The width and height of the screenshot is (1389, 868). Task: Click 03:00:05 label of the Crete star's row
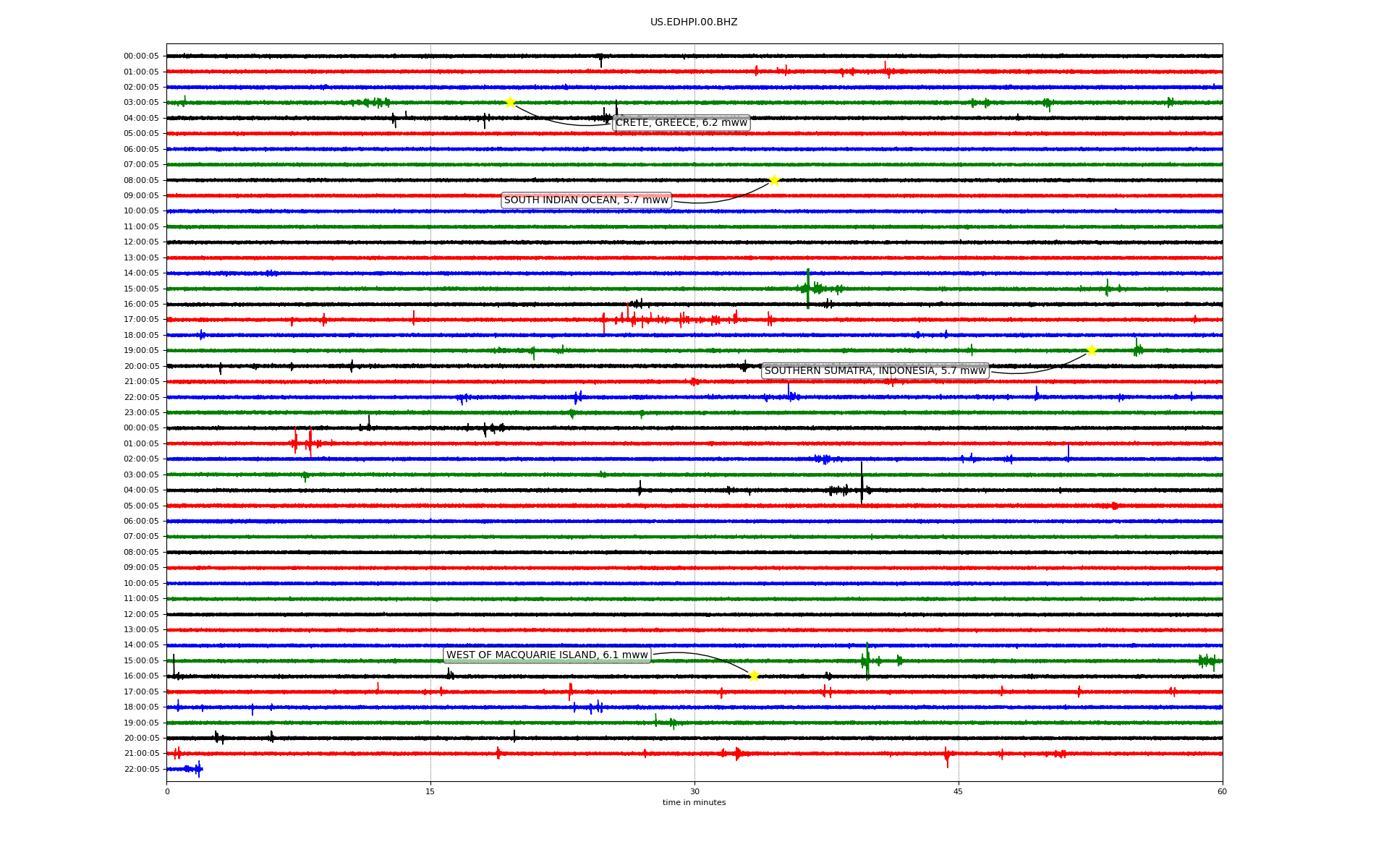pyautogui.click(x=141, y=103)
